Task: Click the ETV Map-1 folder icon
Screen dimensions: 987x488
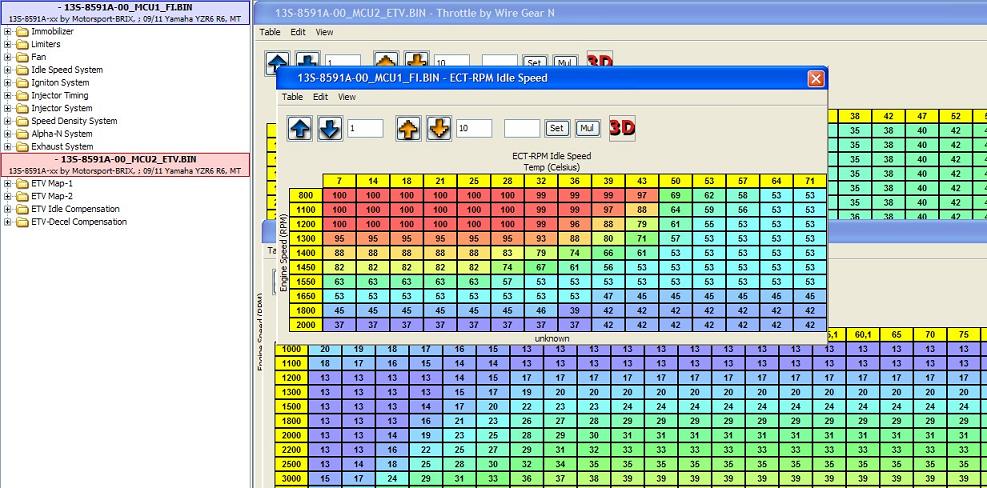Action: click(22, 184)
